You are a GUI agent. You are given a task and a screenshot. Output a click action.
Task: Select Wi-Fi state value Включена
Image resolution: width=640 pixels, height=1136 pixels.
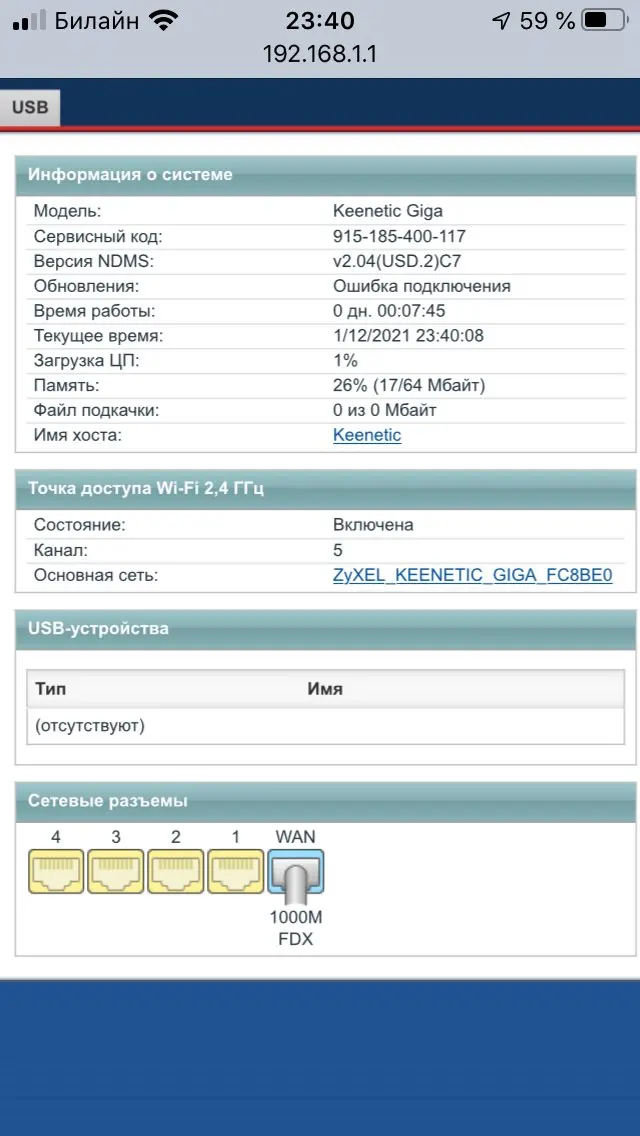[x=373, y=525]
